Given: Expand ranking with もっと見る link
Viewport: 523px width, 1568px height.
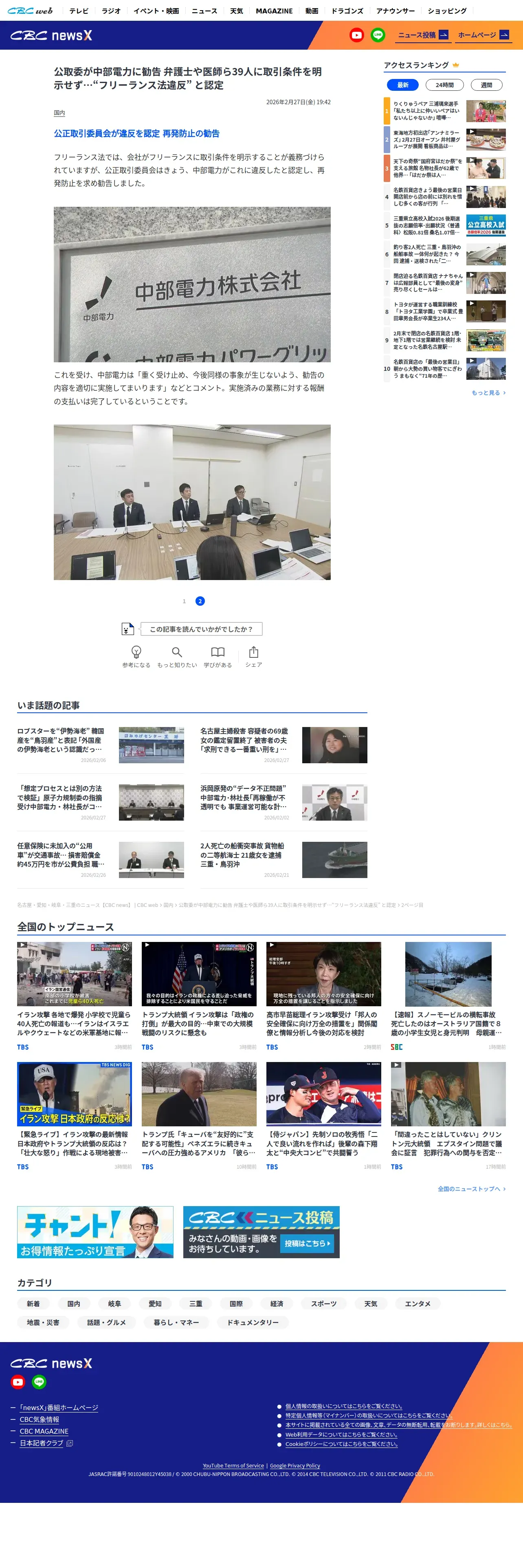Looking at the screenshot, I should pos(488,392).
